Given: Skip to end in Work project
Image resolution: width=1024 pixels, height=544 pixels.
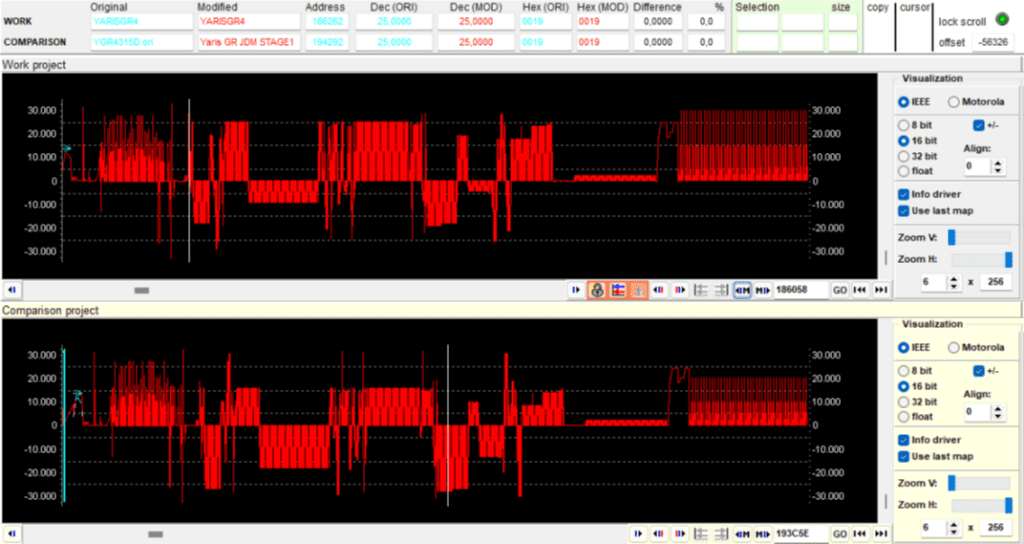Looking at the screenshot, I should (881, 290).
